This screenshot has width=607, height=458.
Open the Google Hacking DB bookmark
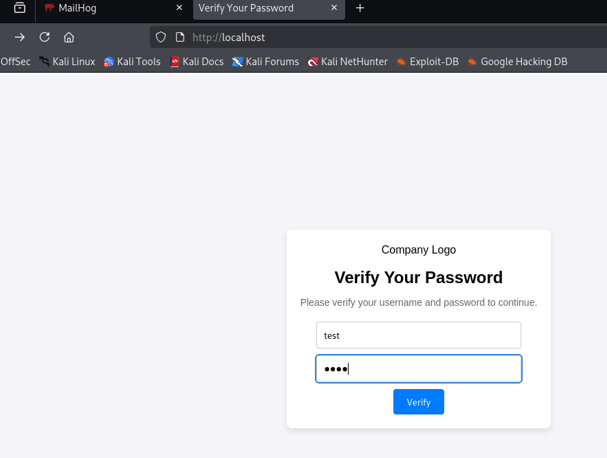point(517,62)
